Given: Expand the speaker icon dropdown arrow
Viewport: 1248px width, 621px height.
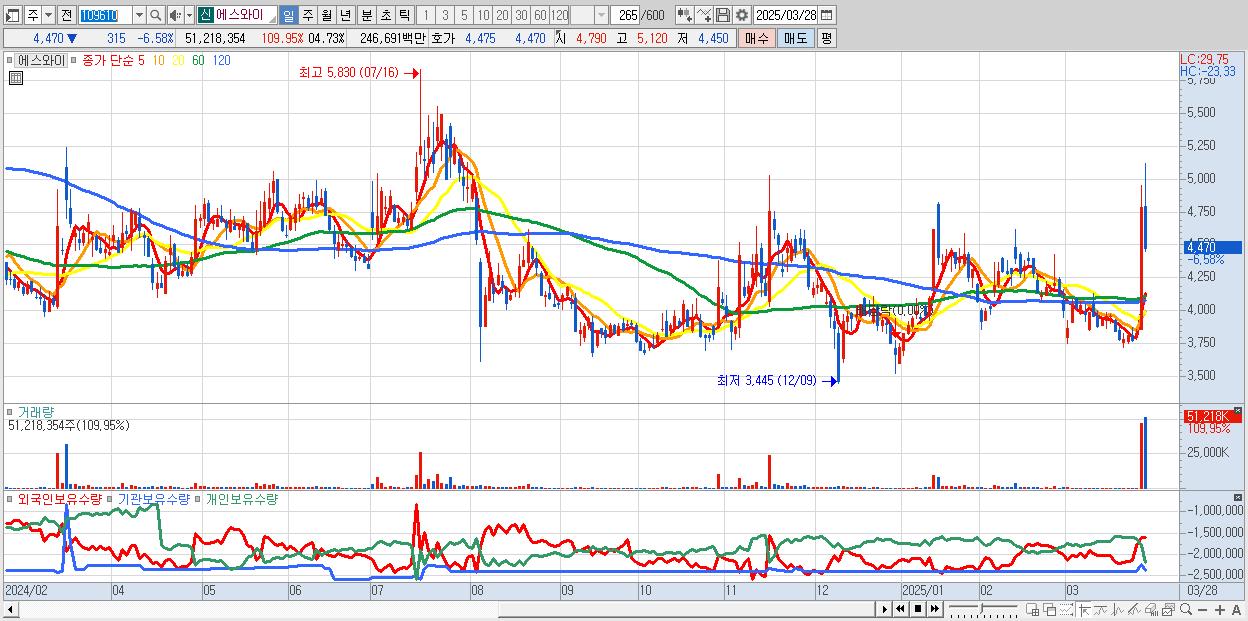Looking at the screenshot, I should click(189, 15).
